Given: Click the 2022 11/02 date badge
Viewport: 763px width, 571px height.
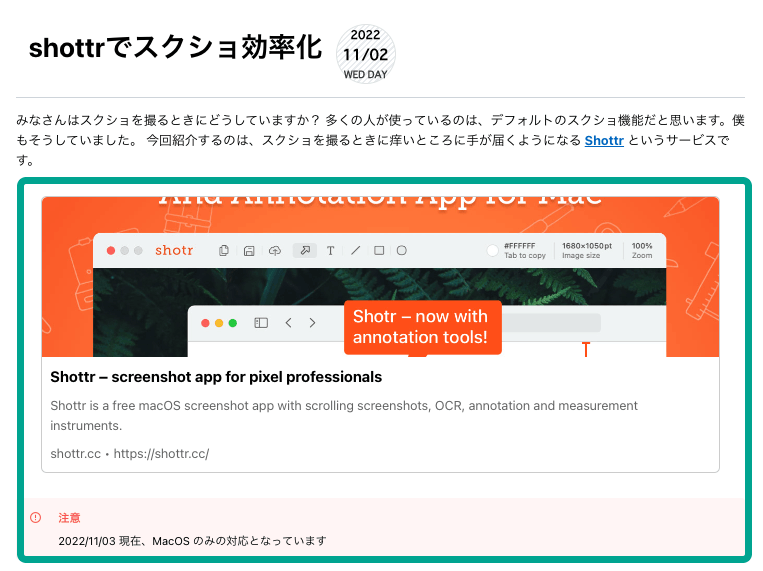Looking at the screenshot, I should click(x=365, y=54).
